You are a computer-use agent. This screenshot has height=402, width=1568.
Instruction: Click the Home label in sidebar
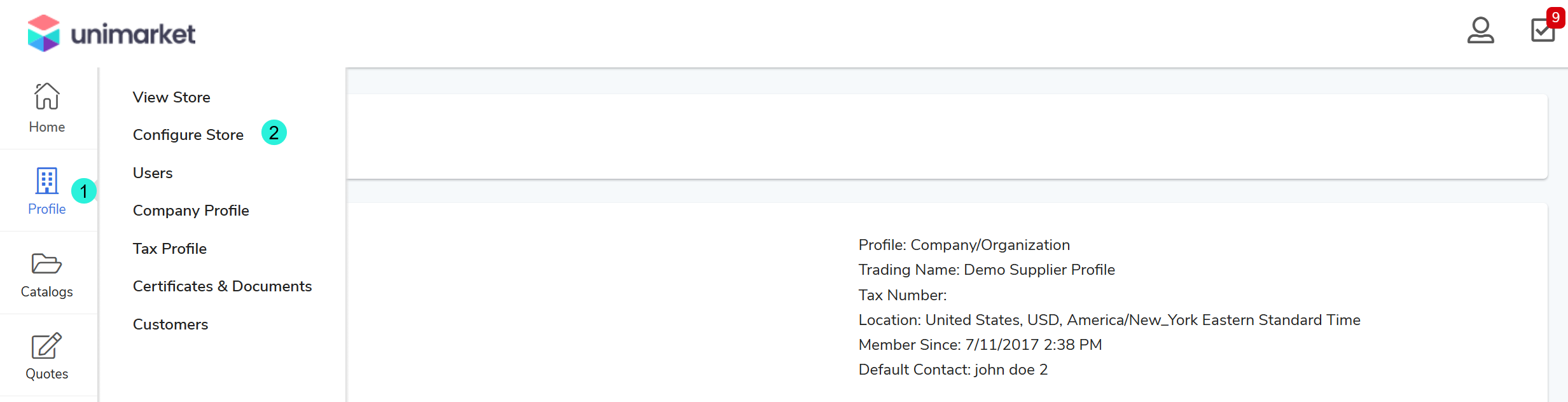[47, 127]
